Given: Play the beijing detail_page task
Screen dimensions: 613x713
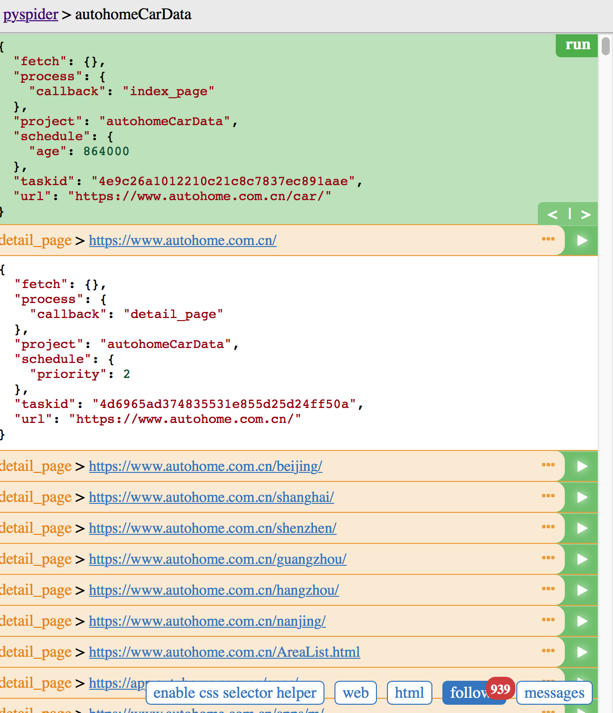Looking at the screenshot, I should pos(582,466).
